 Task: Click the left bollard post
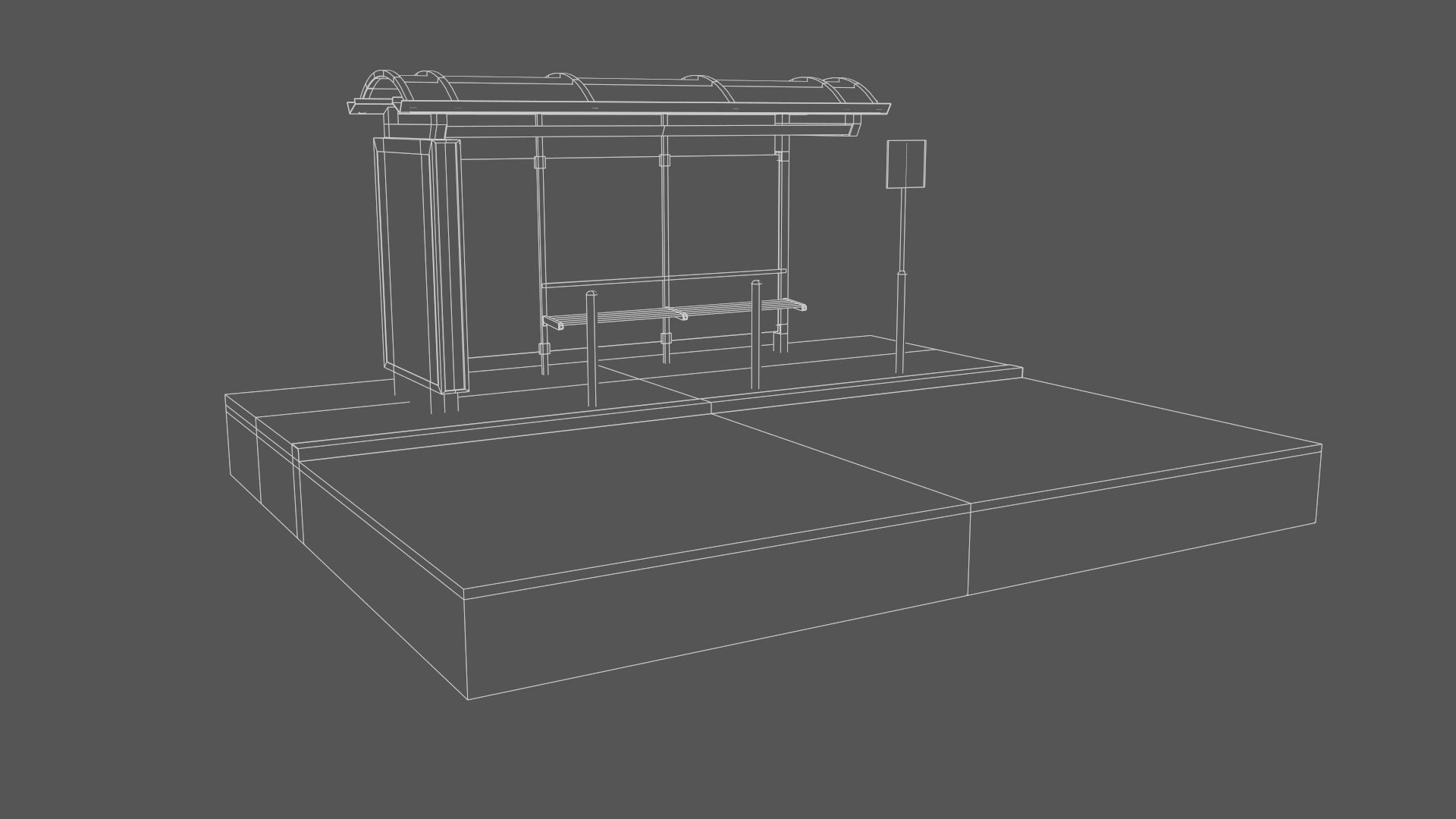pyautogui.click(x=591, y=349)
